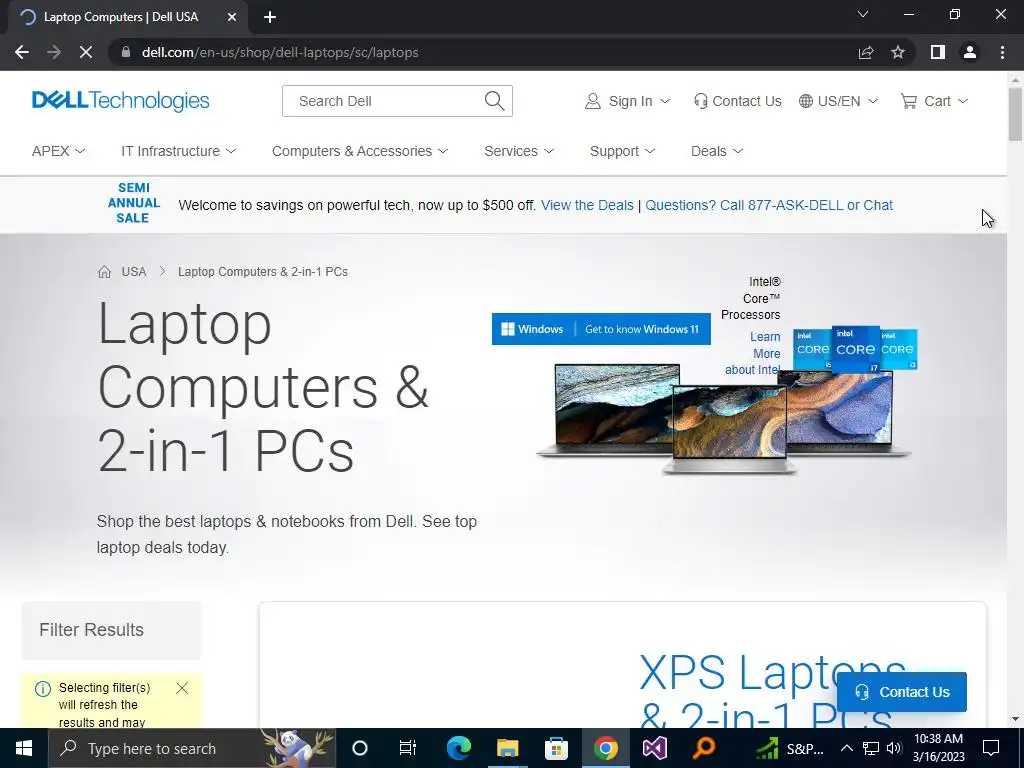Open File Explorer from the taskbar

(x=507, y=748)
